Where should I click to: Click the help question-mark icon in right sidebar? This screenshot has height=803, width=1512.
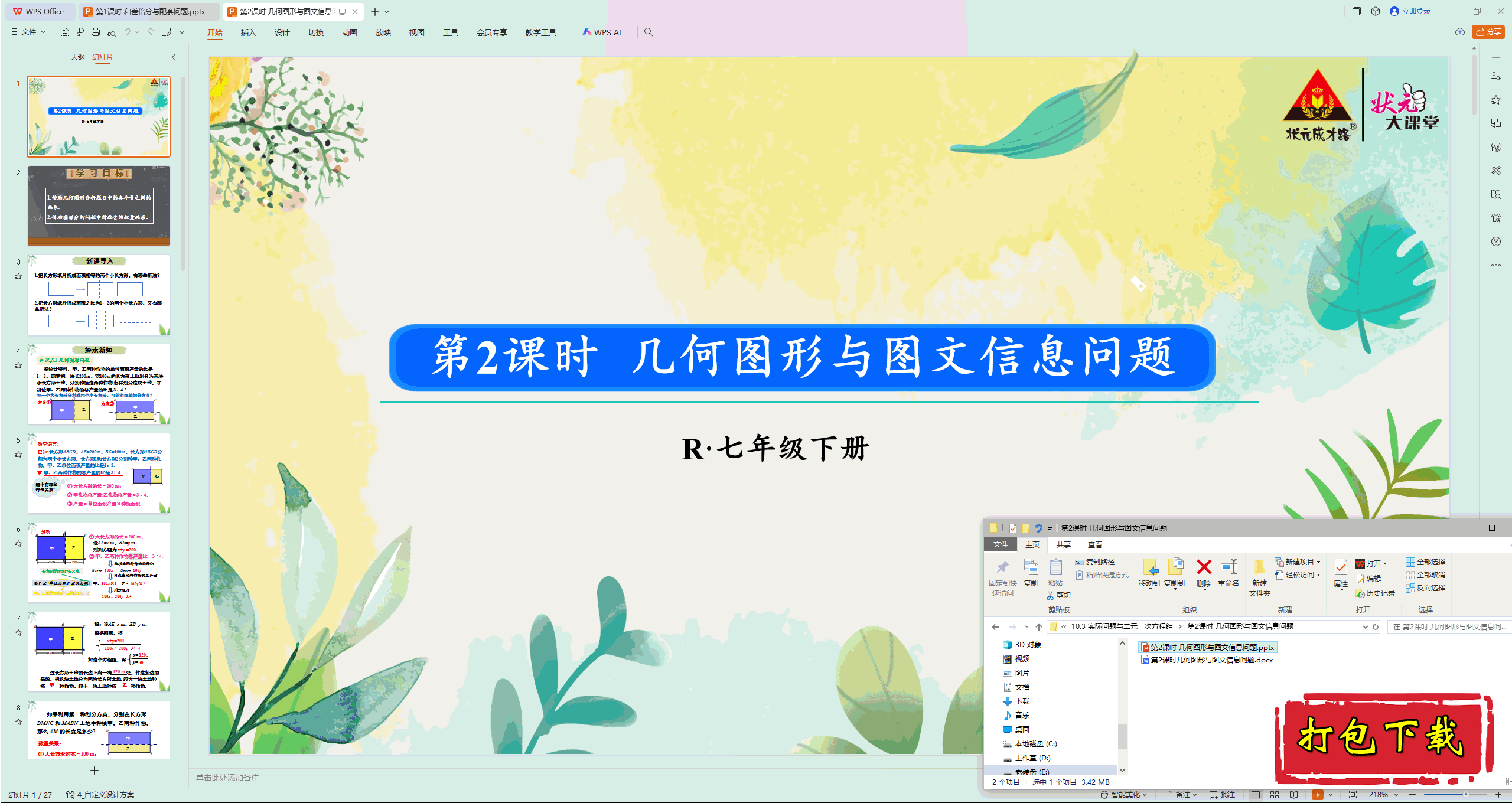click(1495, 241)
